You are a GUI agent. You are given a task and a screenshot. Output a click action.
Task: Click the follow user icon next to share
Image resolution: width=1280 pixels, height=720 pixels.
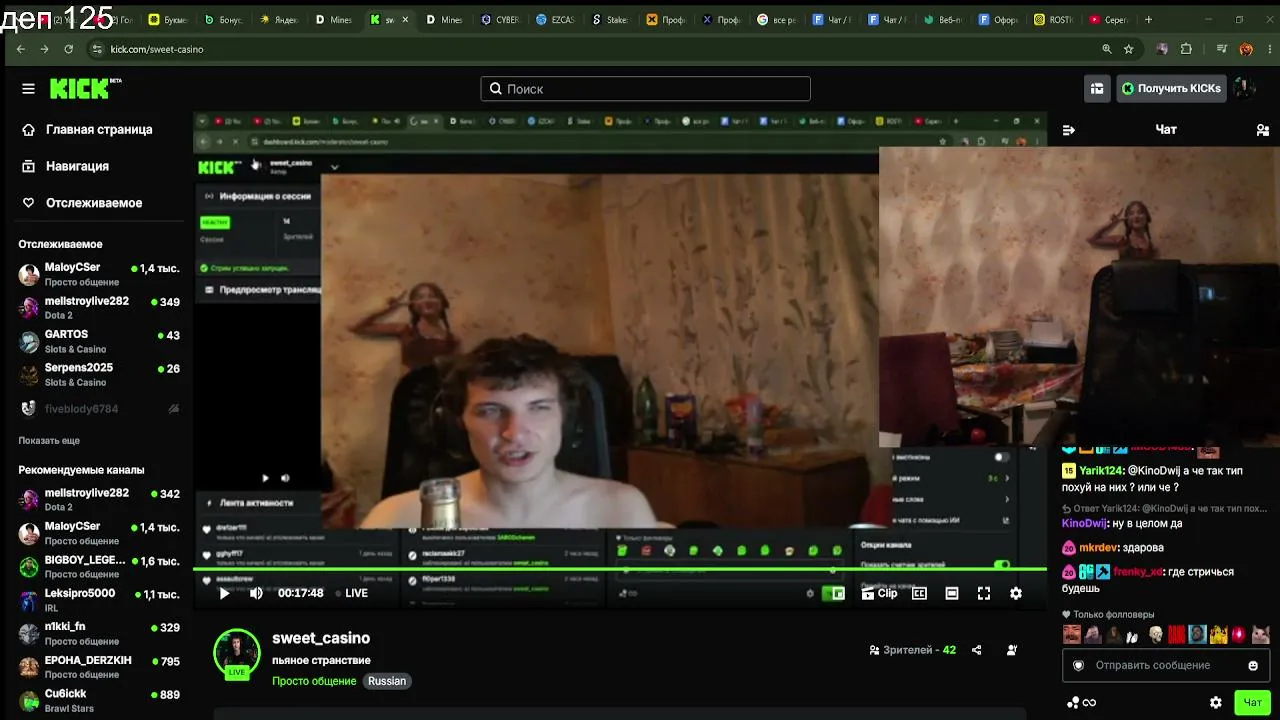click(x=1012, y=650)
